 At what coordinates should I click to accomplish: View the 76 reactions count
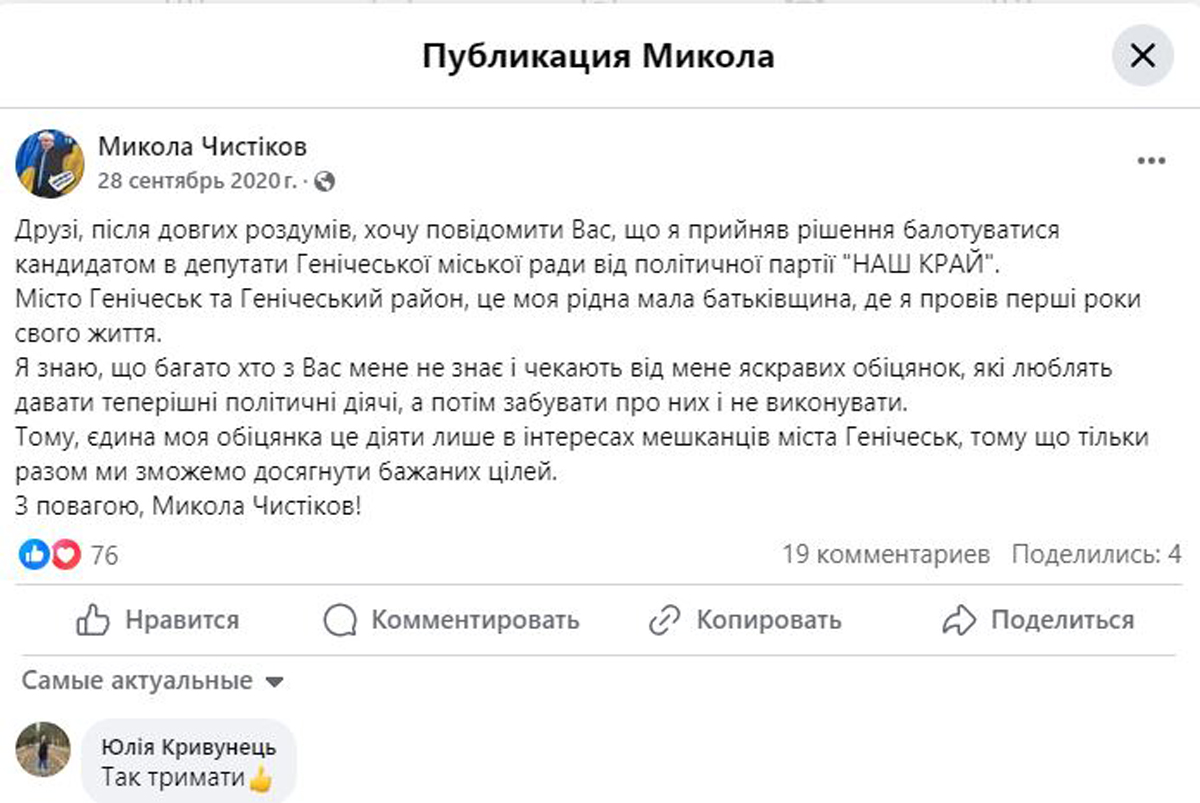[x=104, y=554]
